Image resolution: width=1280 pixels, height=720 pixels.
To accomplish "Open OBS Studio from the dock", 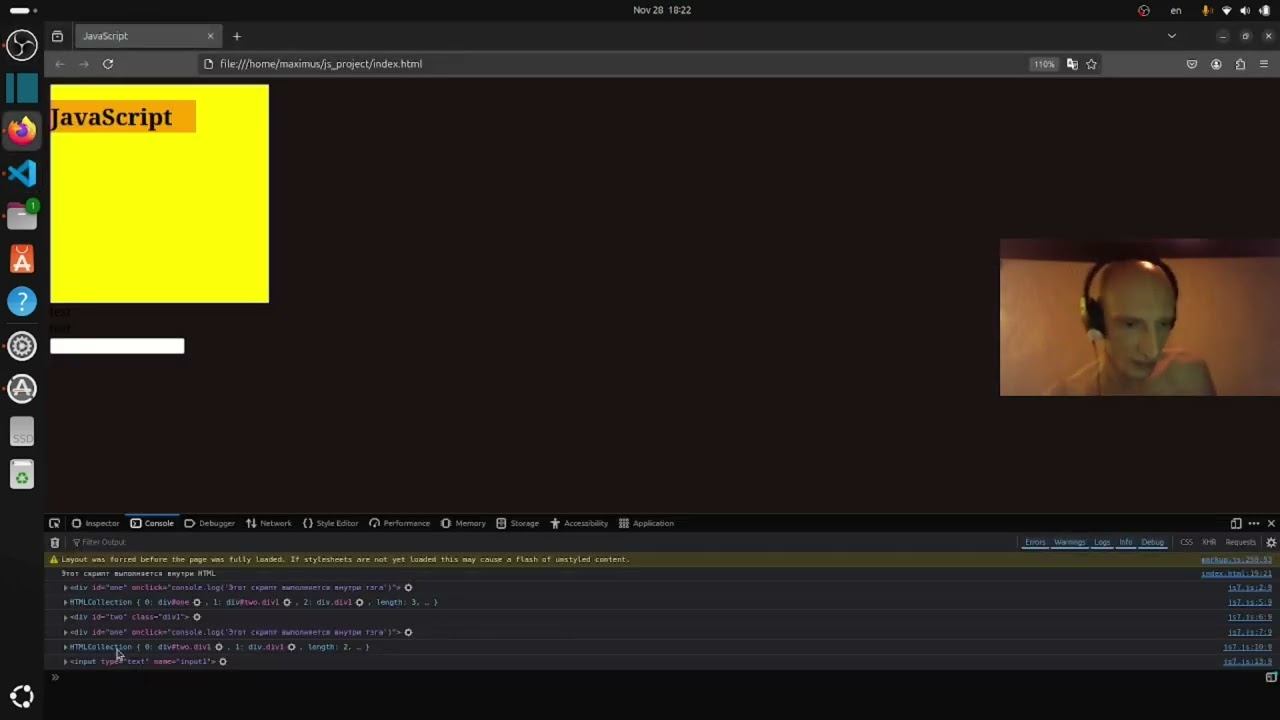I will (x=22, y=44).
